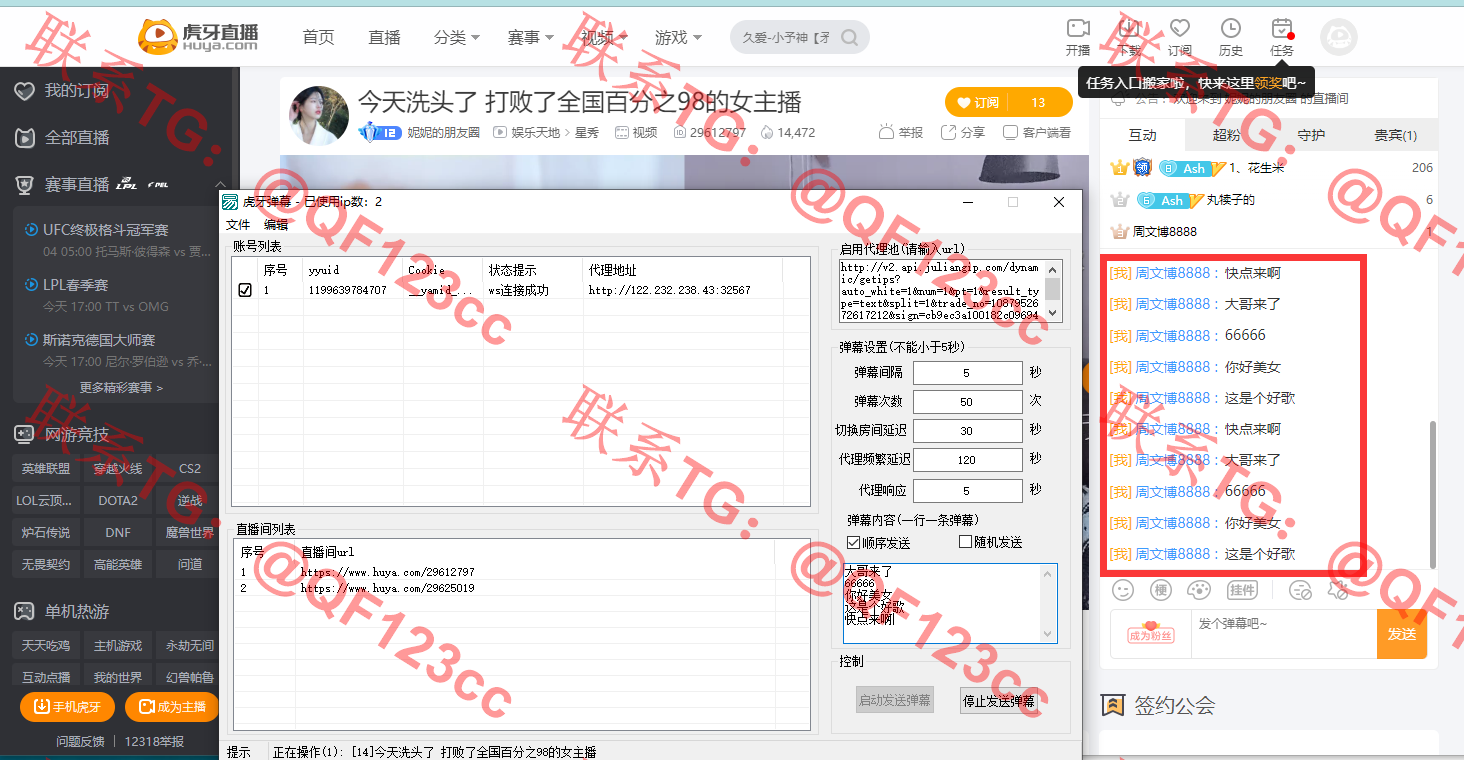The height and width of the screenshot is (760, 1464).
Task: Switch to the 贵宾(1) tab
Action: pos(1395,135)
